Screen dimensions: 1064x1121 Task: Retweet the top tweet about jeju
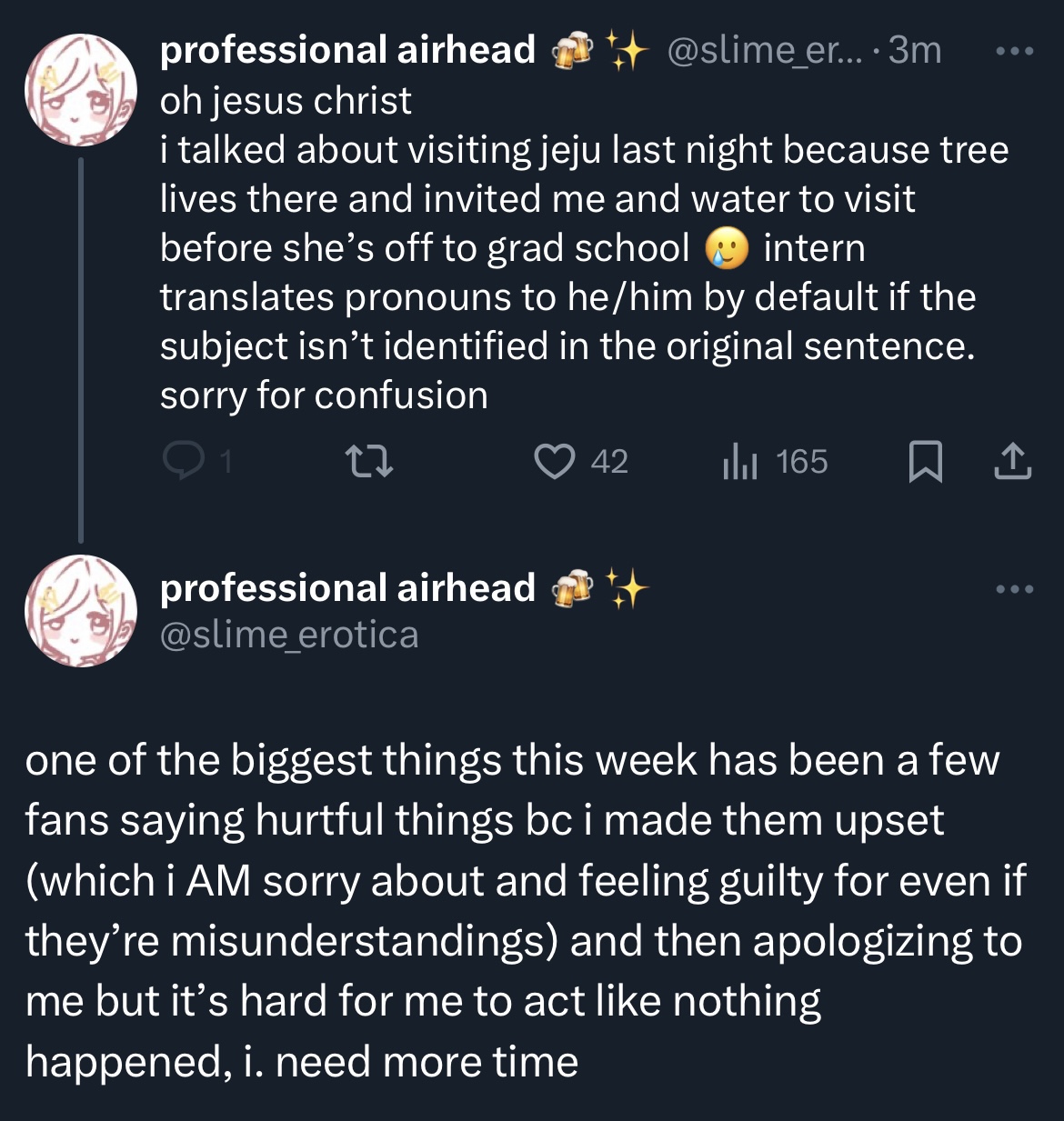point(371,461)
